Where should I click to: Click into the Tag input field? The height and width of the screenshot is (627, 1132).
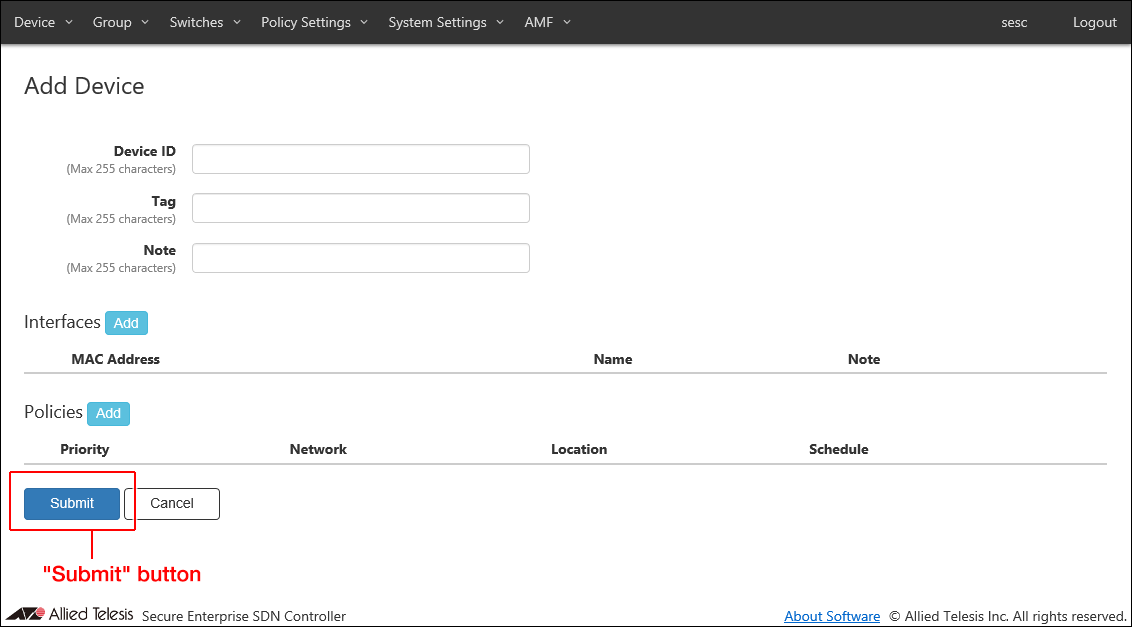point(360,208)
